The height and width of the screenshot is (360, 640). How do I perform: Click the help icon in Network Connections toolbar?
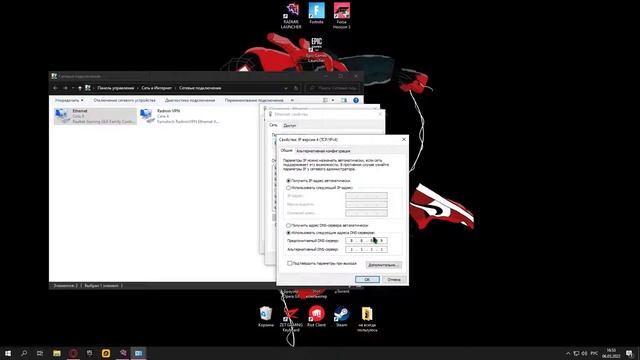pyautogui.click(x=356, y=100)
